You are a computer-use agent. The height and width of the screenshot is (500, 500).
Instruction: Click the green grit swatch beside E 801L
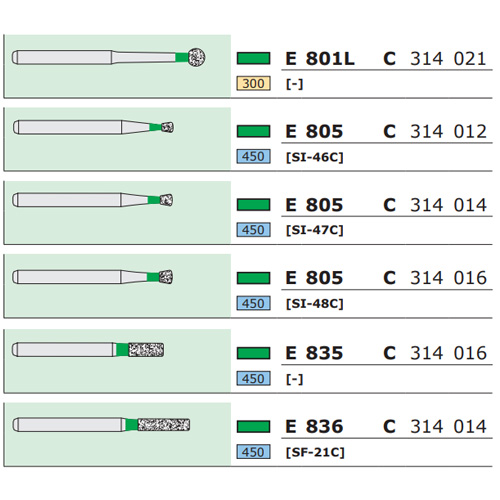point(253,58)
